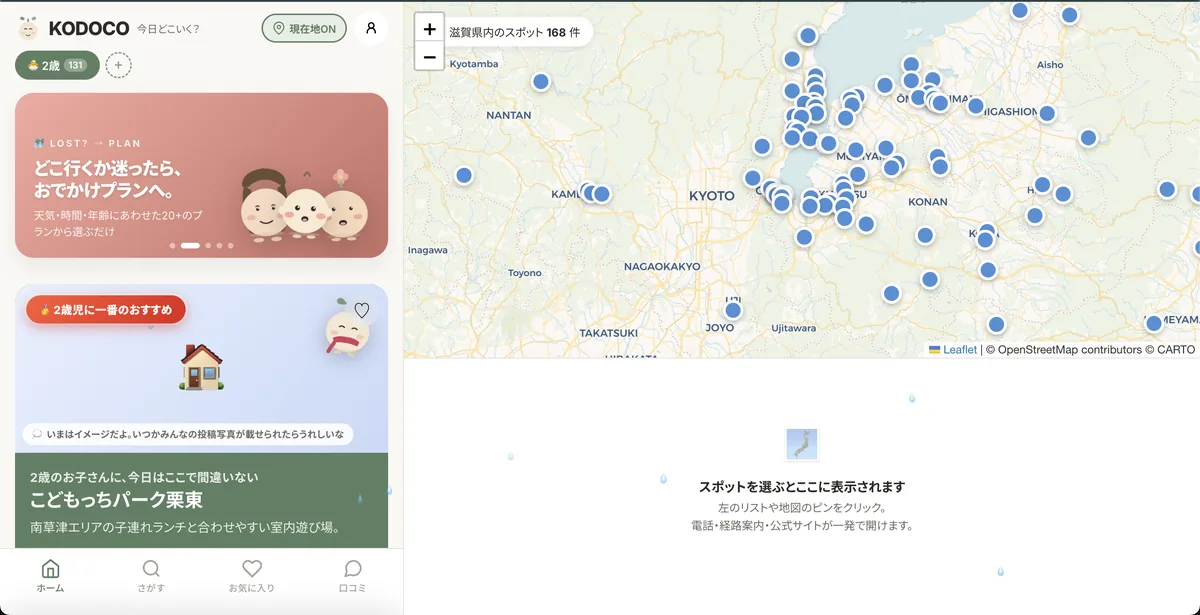The image size is (1200, 615).
Task: Click the KYOTO city label on map
Action: [712, 196]
